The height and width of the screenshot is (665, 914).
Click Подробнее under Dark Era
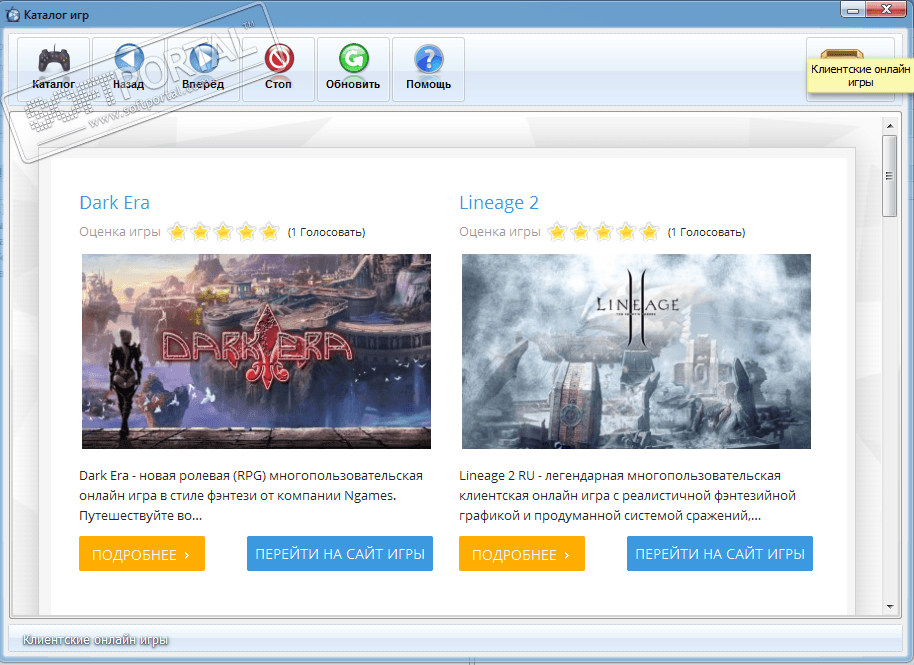(x=142, y=554)
